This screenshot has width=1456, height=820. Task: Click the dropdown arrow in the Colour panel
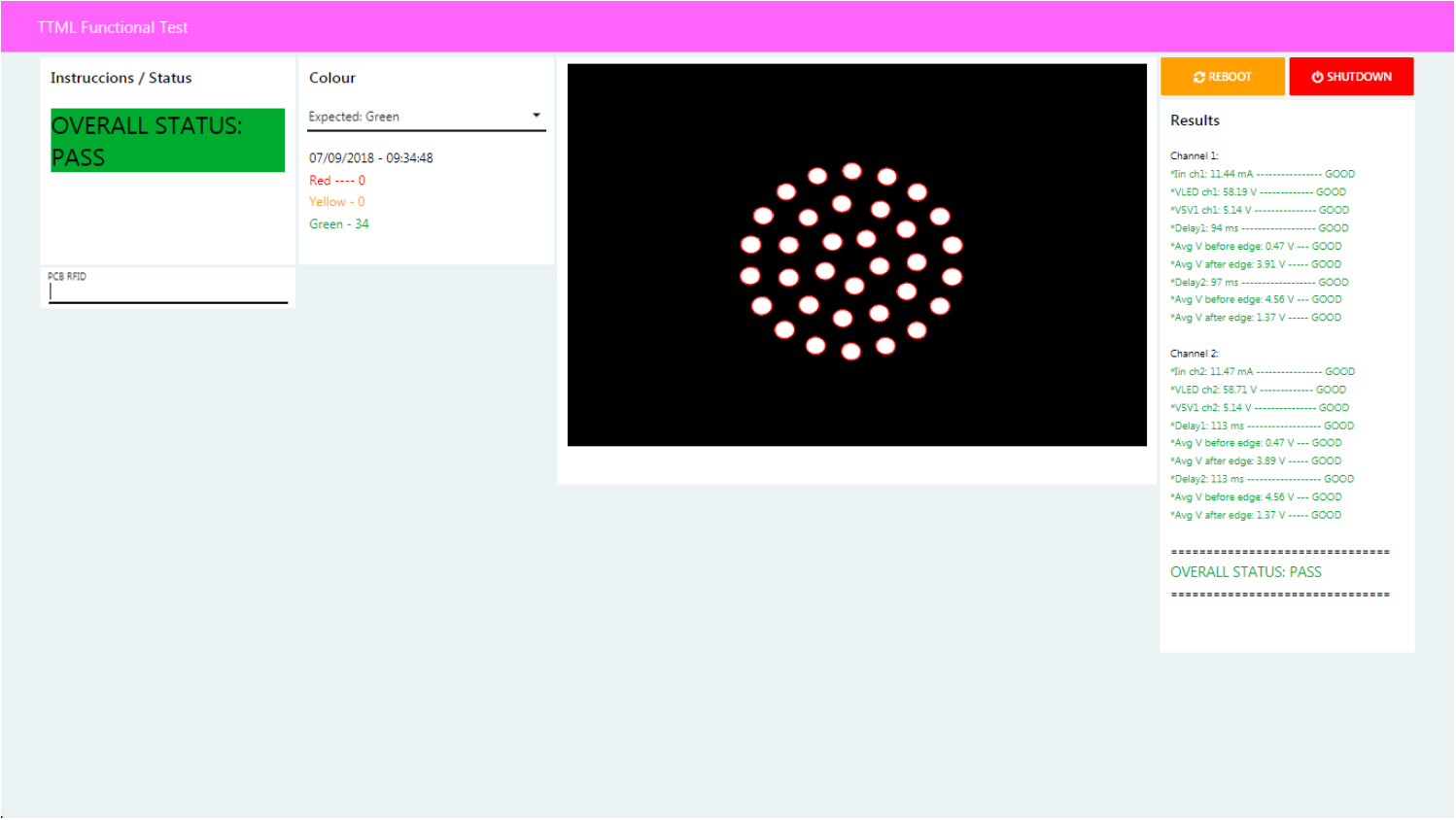point(536,116)
